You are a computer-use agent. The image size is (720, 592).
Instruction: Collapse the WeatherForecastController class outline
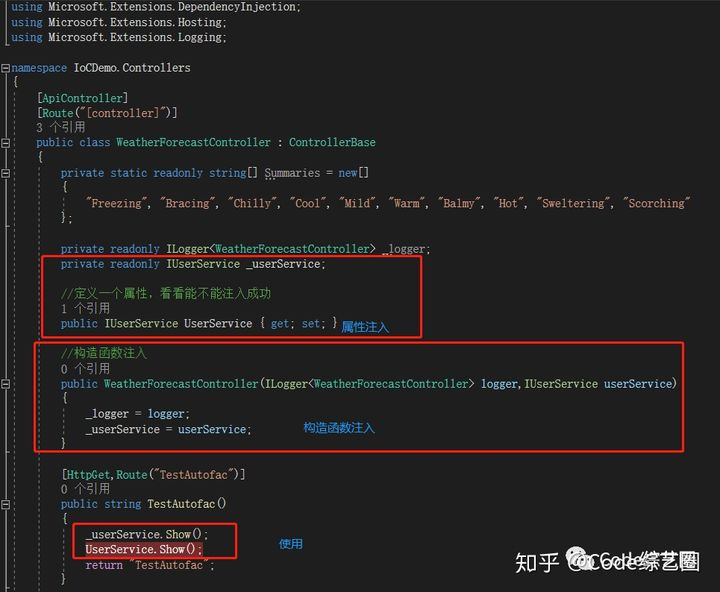click(x=6, y=143)
